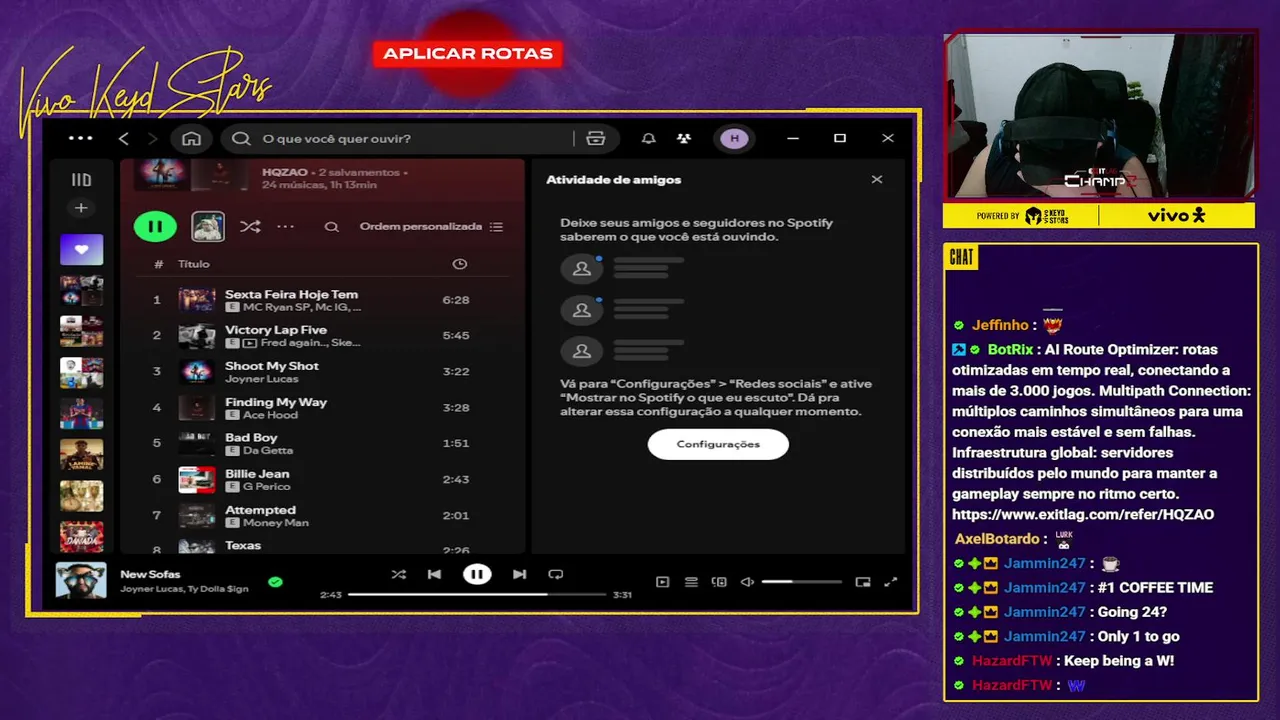Screen dimensions: 1280x720
Task: Click the Billie Jean album cover
Action: click(x=196, y=480)
